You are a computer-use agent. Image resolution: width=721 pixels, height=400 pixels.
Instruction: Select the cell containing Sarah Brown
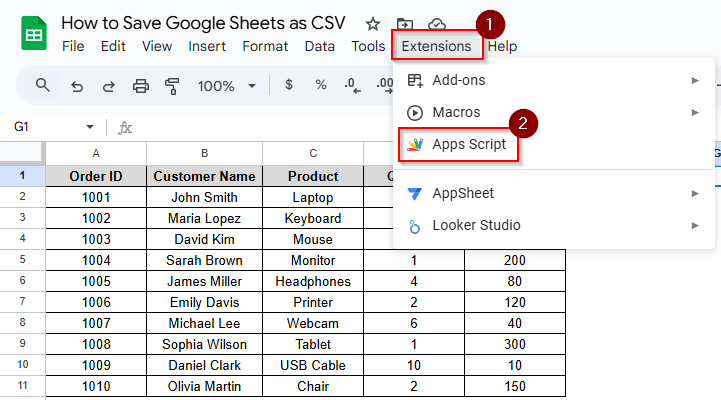click(204, 260)
